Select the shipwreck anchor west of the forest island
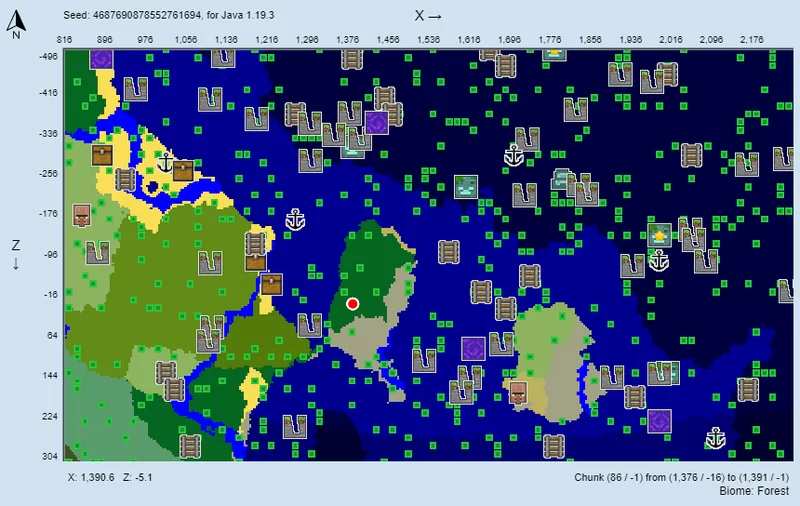Viewport: 800px width, 506px height. click(294, 220)
